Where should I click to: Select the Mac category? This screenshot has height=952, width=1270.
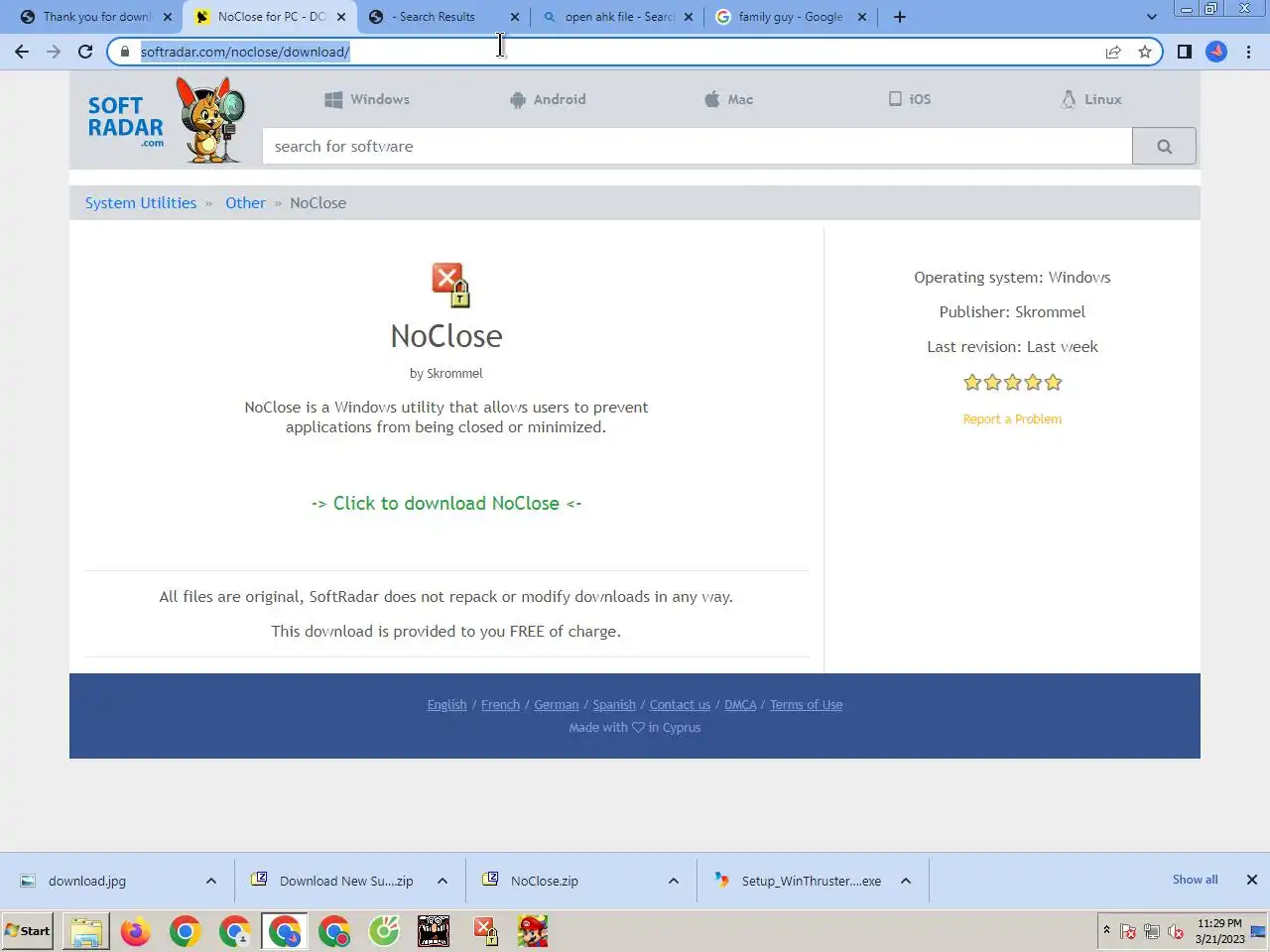(x=729, y=99)
